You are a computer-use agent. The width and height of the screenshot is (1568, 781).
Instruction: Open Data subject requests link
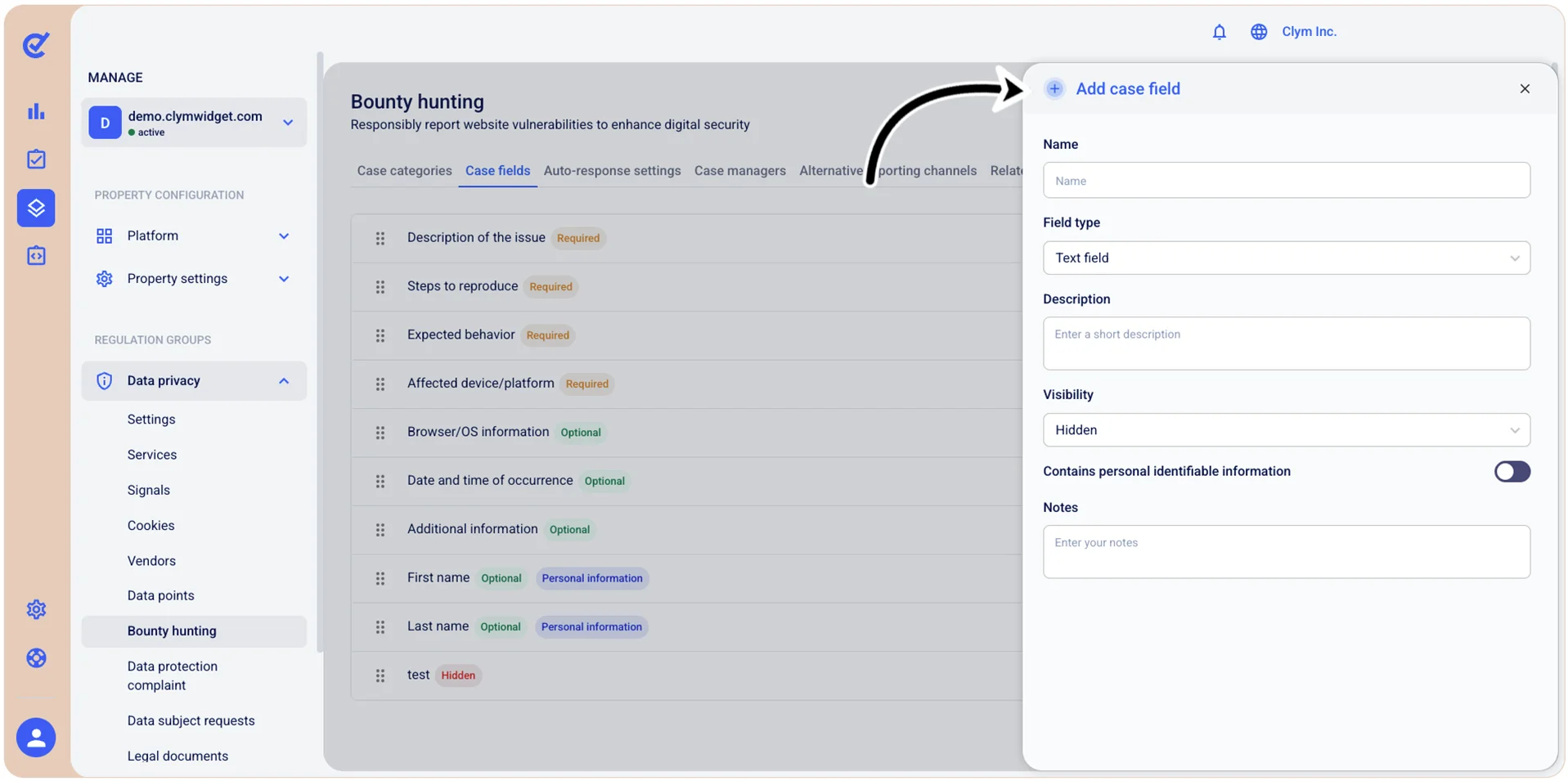(191, 720)
